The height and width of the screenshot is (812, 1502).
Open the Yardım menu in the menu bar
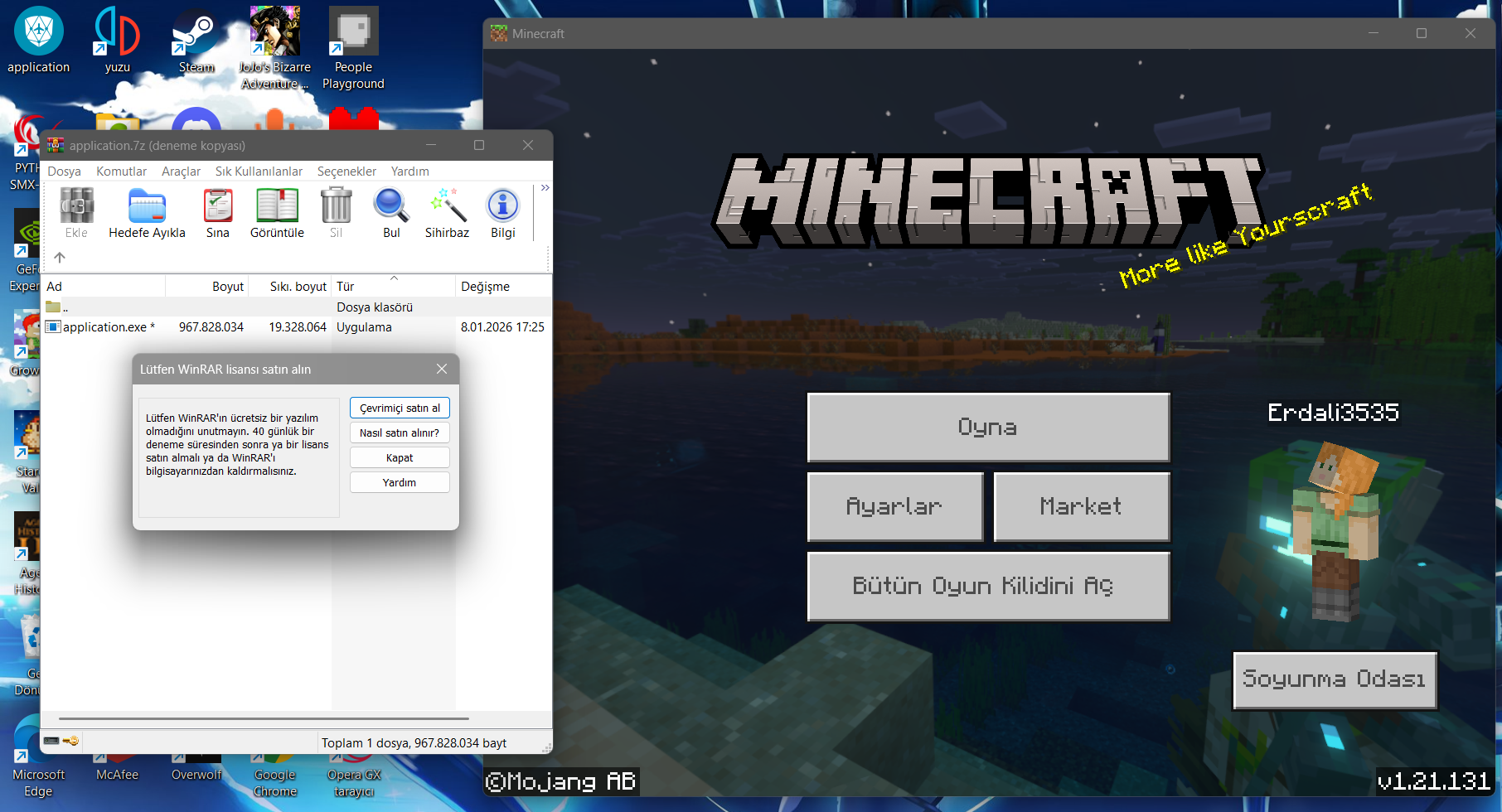pos(409,172)
